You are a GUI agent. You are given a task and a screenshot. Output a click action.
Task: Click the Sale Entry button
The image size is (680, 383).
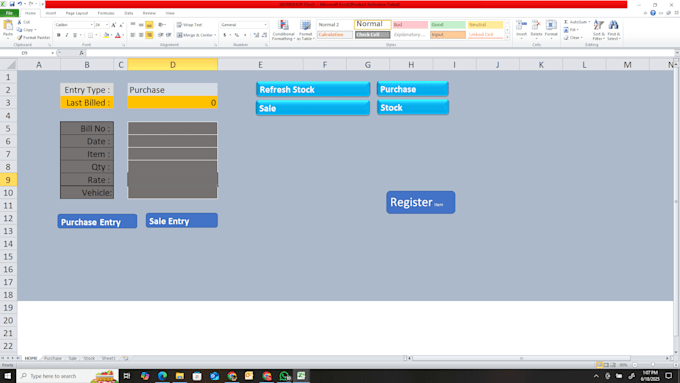pyautogui.click(x=182, y=221)
